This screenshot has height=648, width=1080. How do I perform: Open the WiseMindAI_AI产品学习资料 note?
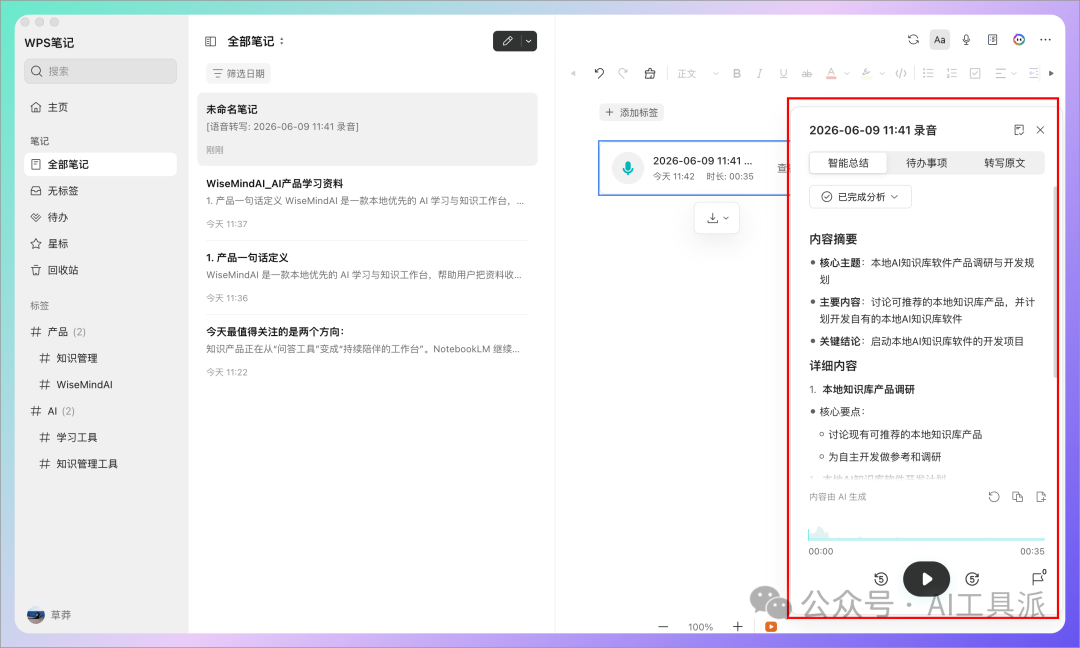367,203
